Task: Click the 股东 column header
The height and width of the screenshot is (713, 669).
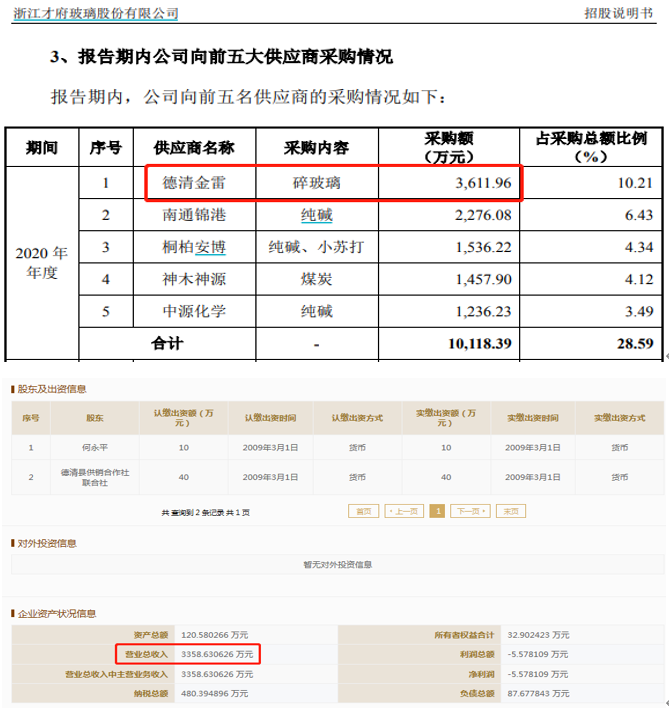Action: pos(95,418)
